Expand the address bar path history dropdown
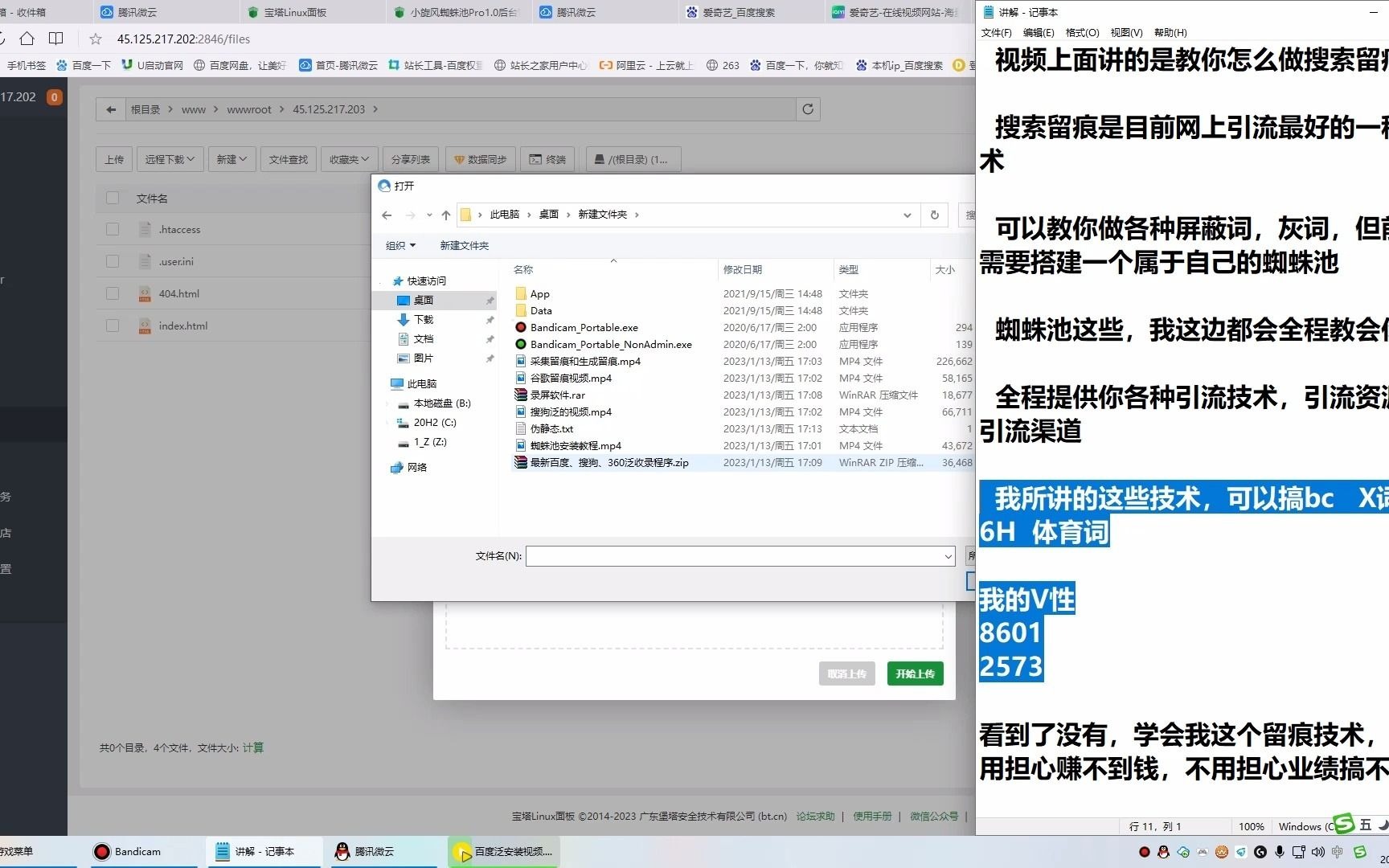The width and height of the screenshot is (1389, 868). coord(907,215)
